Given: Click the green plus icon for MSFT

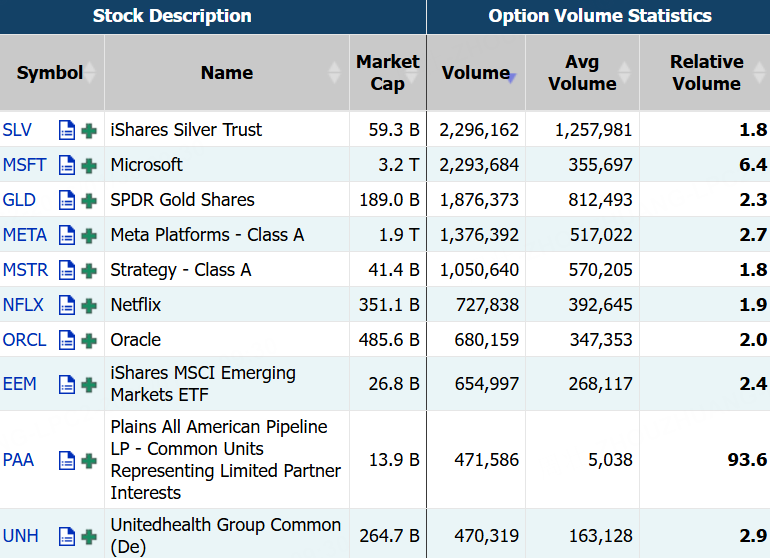Looking at the screenshot, I should [x=90, y=165].
